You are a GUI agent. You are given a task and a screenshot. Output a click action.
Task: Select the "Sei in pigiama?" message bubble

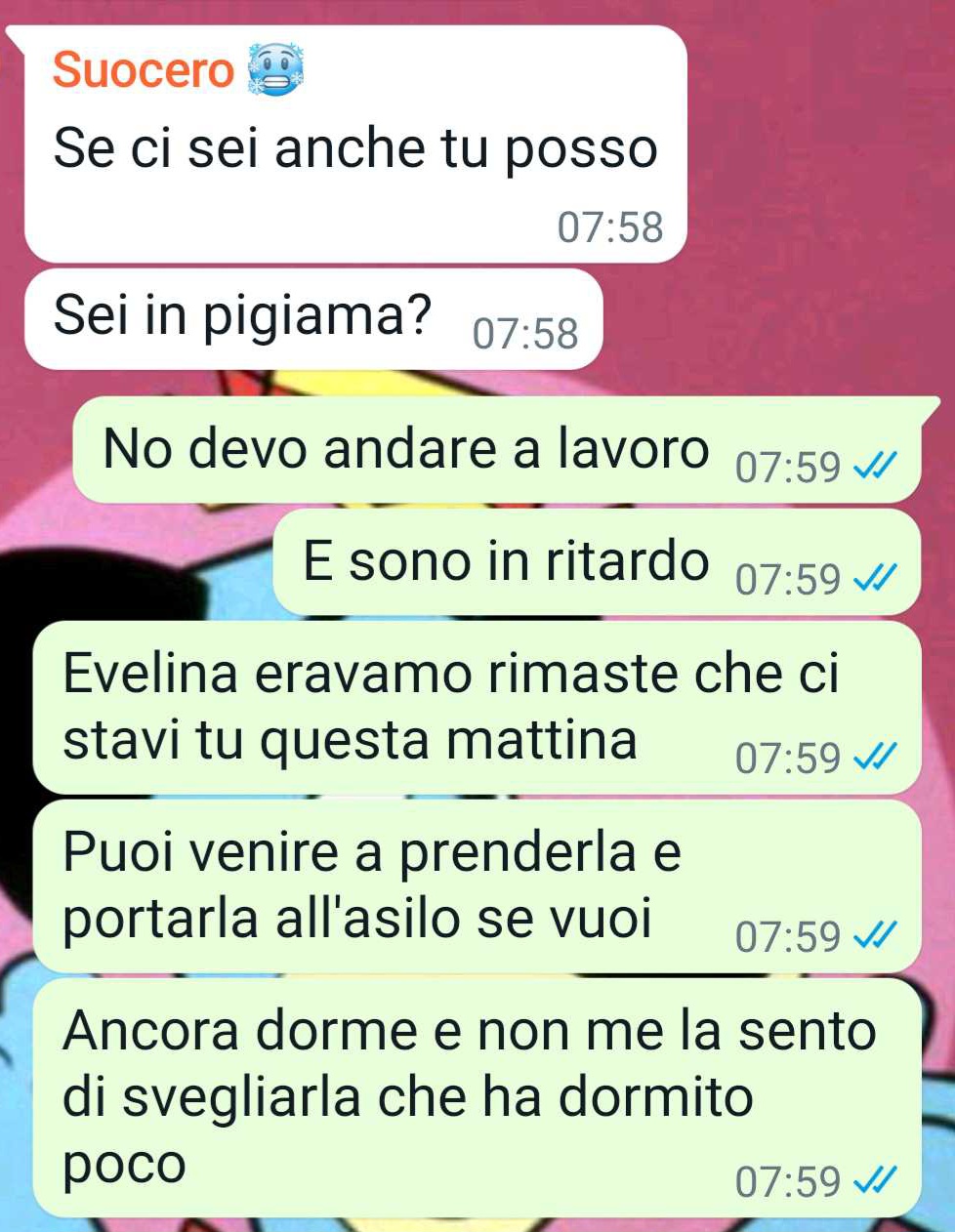click(313, 319)
